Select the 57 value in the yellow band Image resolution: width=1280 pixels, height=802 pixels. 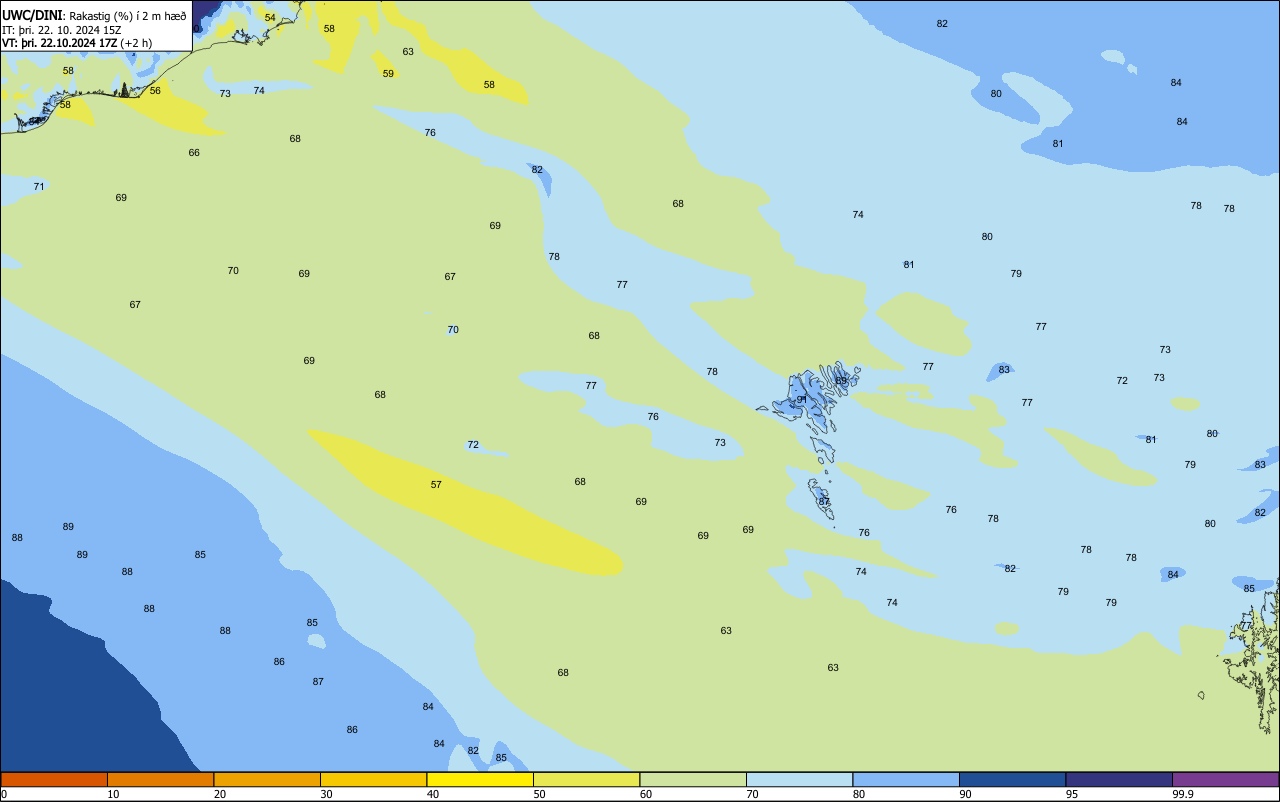point(436,485)
